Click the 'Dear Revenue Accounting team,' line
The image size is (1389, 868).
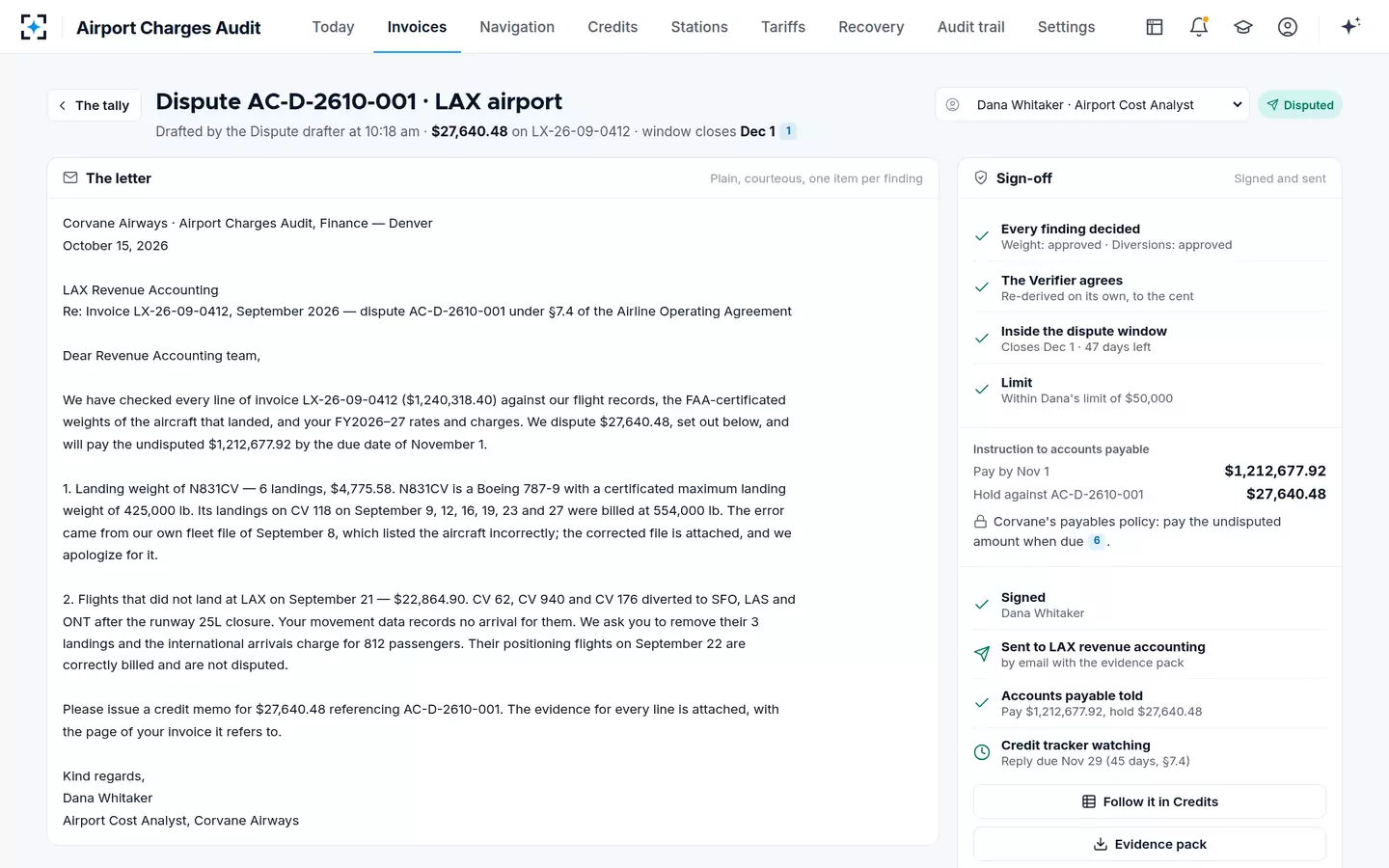coord(161,356)
